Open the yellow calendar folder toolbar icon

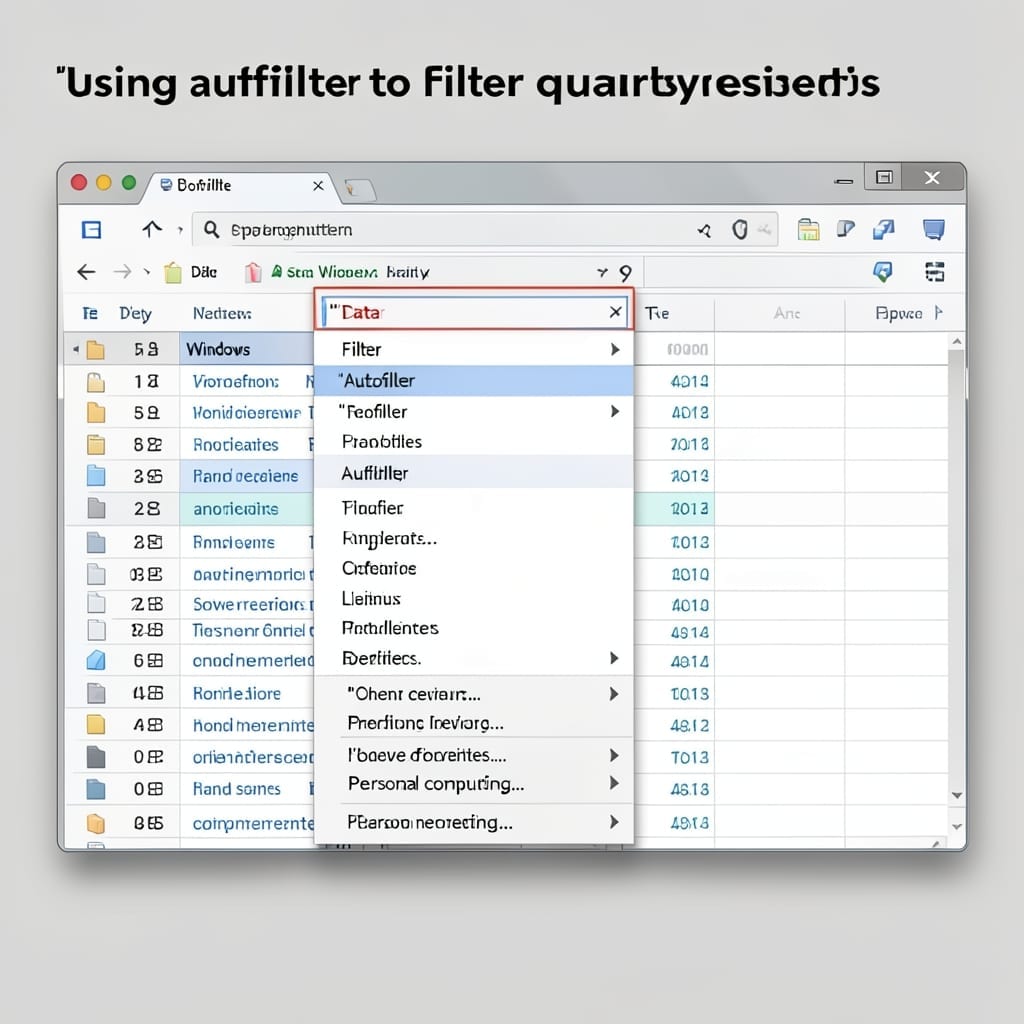coord(808,229)
